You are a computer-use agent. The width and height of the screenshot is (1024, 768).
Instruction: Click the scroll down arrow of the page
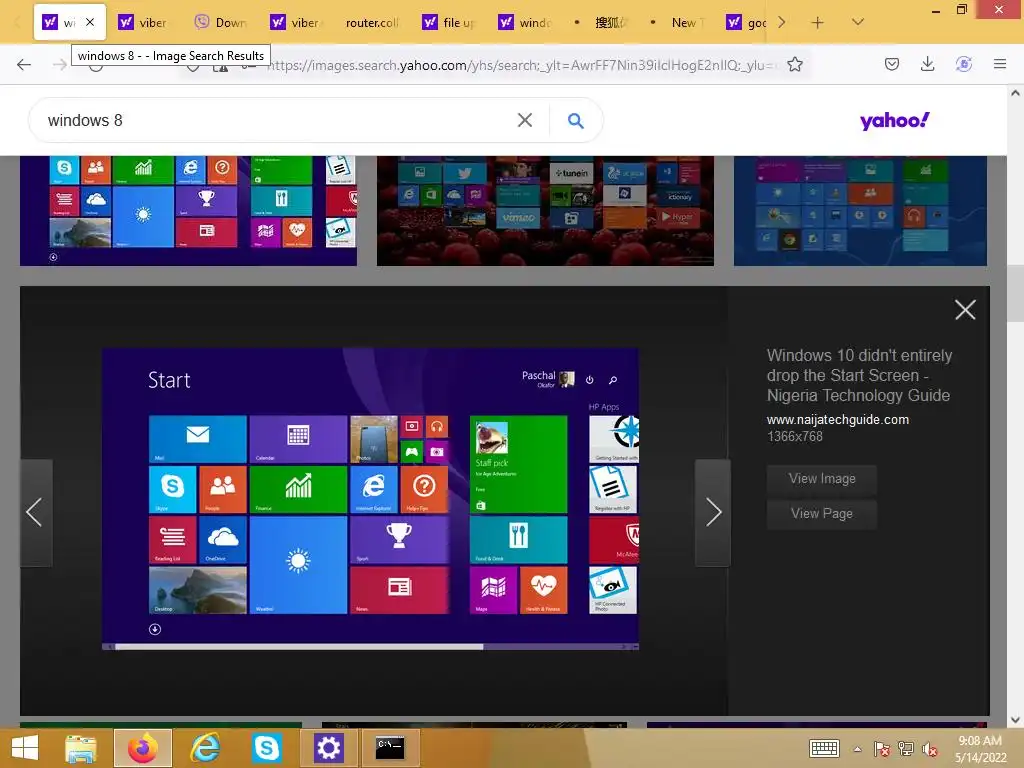(1015, 720)
